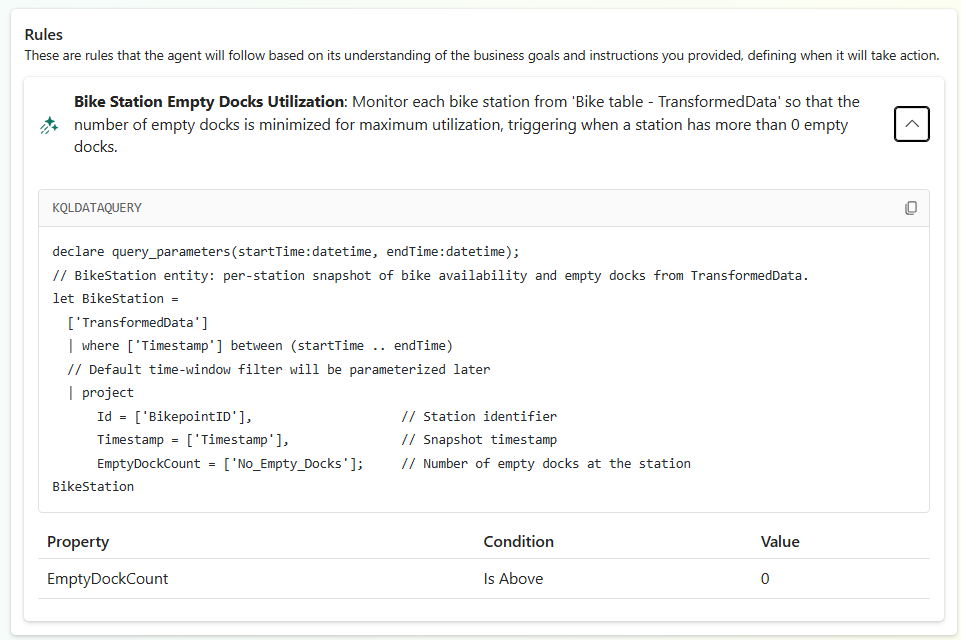Image resolution: width=961 pixels, height=640 pixels.
Task: Click the "Timestamp = ['Timestamp']" projection line
Action: pos(192,440)
